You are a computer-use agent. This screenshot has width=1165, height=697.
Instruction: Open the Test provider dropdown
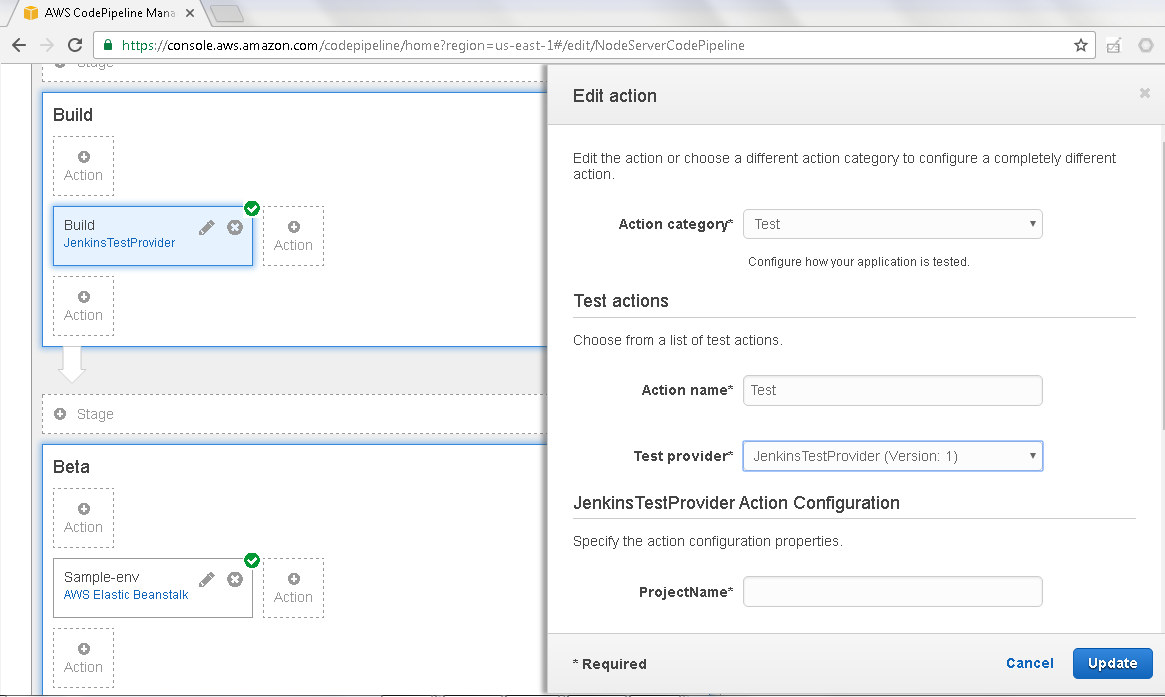point(892,456)
